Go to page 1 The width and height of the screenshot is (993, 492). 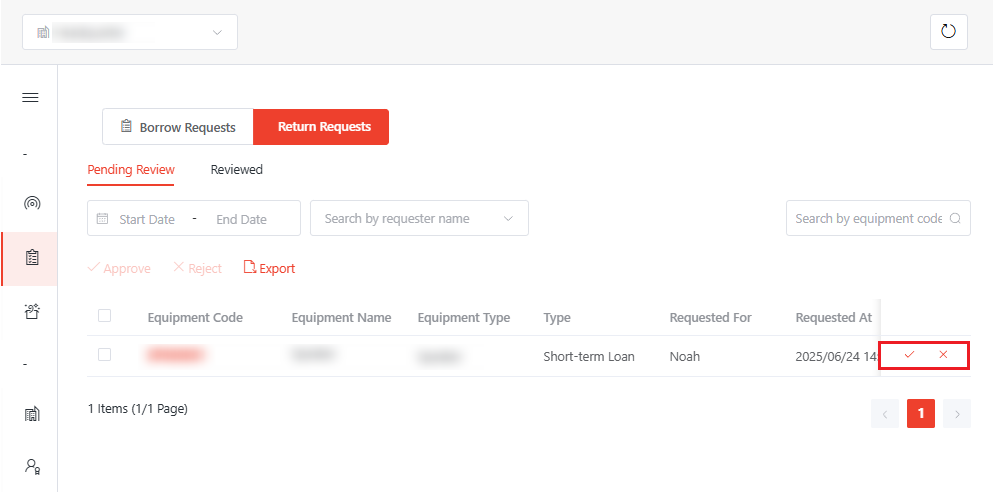click(921, 413)
